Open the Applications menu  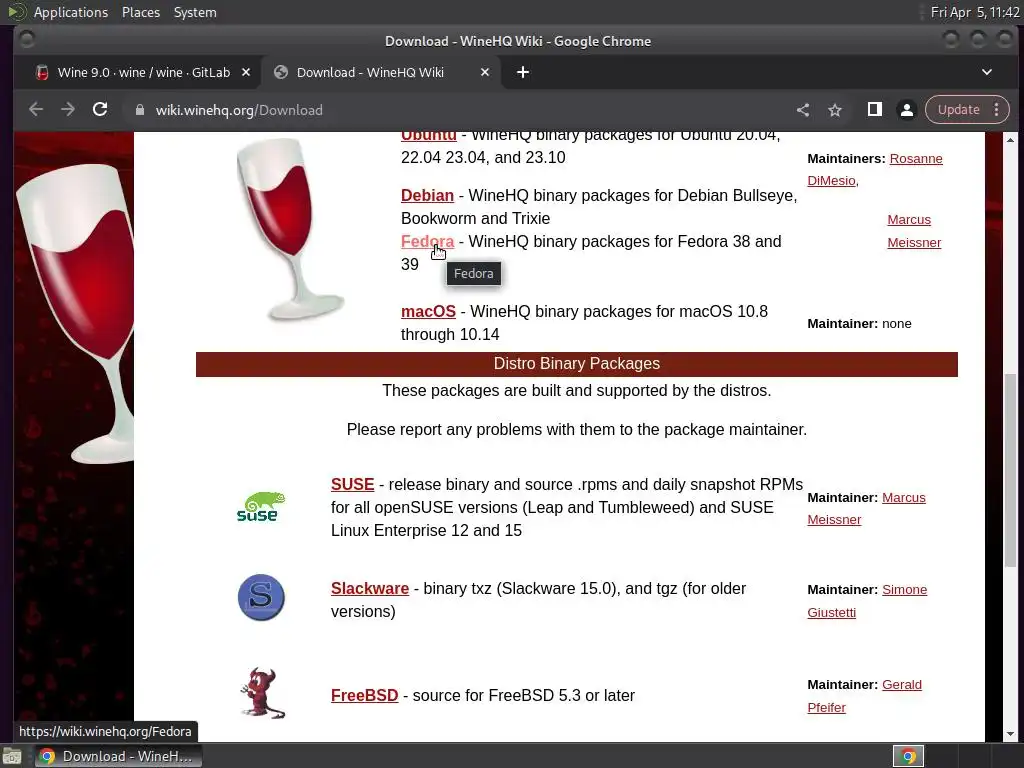71,12
